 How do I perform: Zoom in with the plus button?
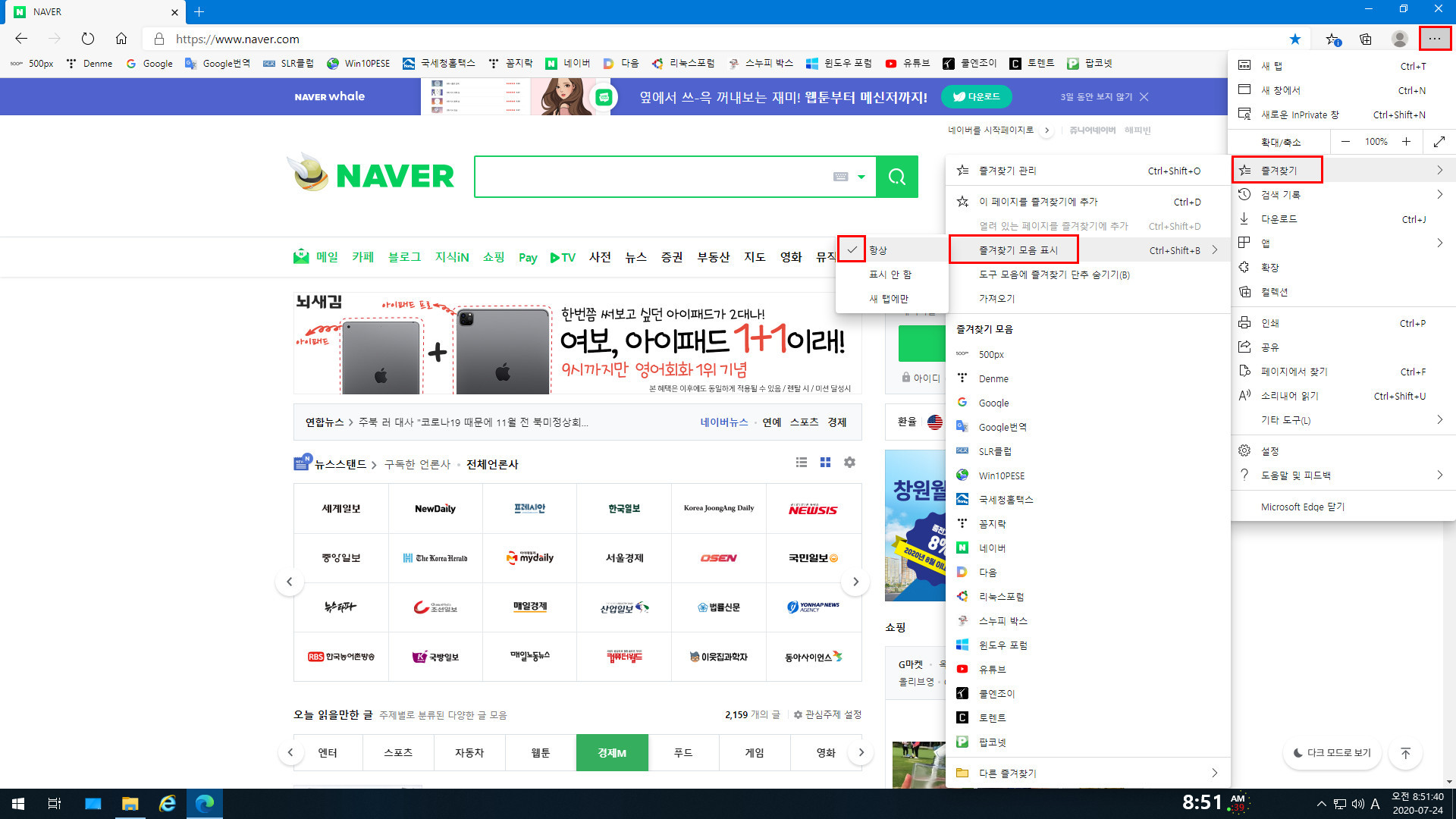(1406, 141)
